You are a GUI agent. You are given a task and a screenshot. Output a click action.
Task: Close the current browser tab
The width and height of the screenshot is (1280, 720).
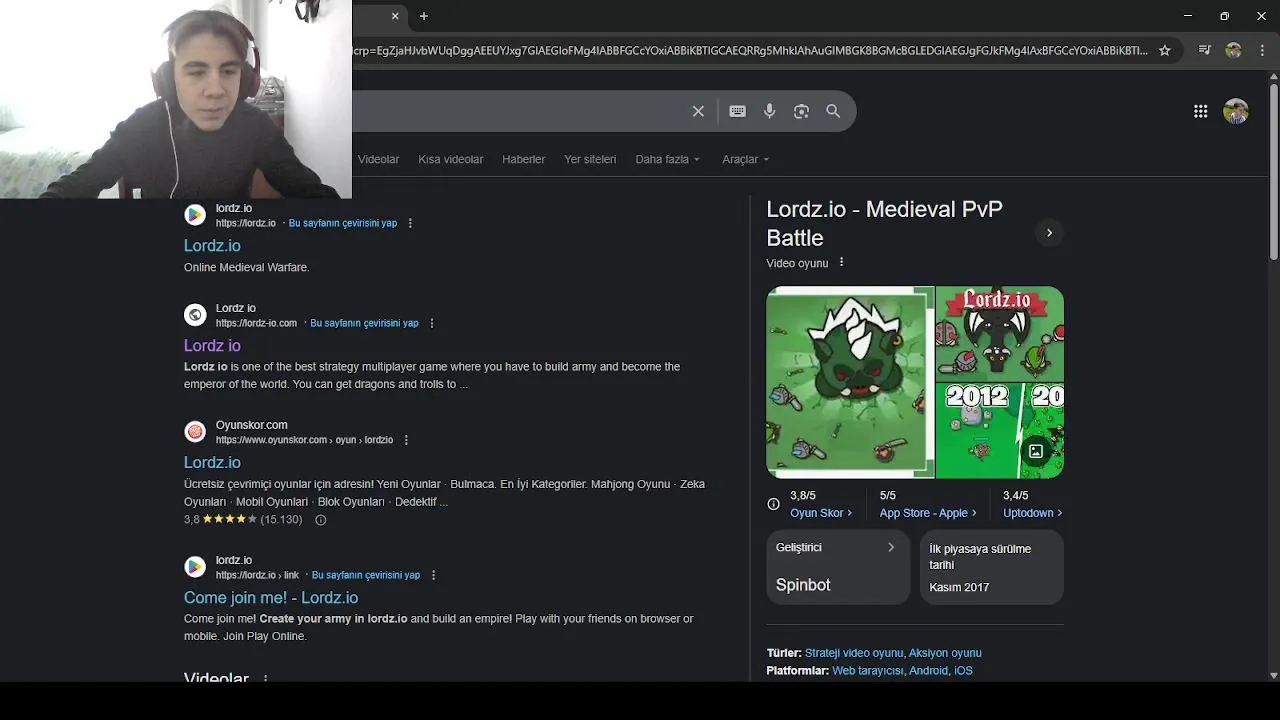tap(395, 16)
